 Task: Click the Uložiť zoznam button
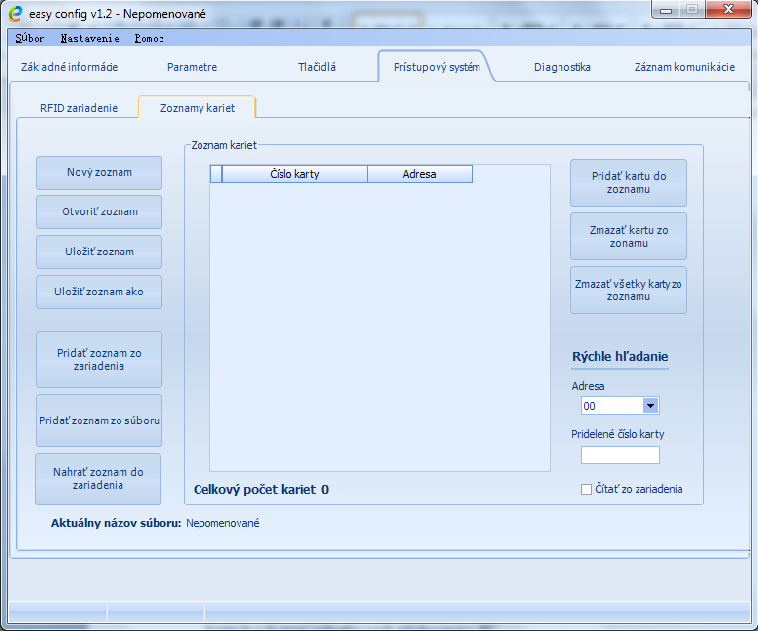(x=99, y=252)
